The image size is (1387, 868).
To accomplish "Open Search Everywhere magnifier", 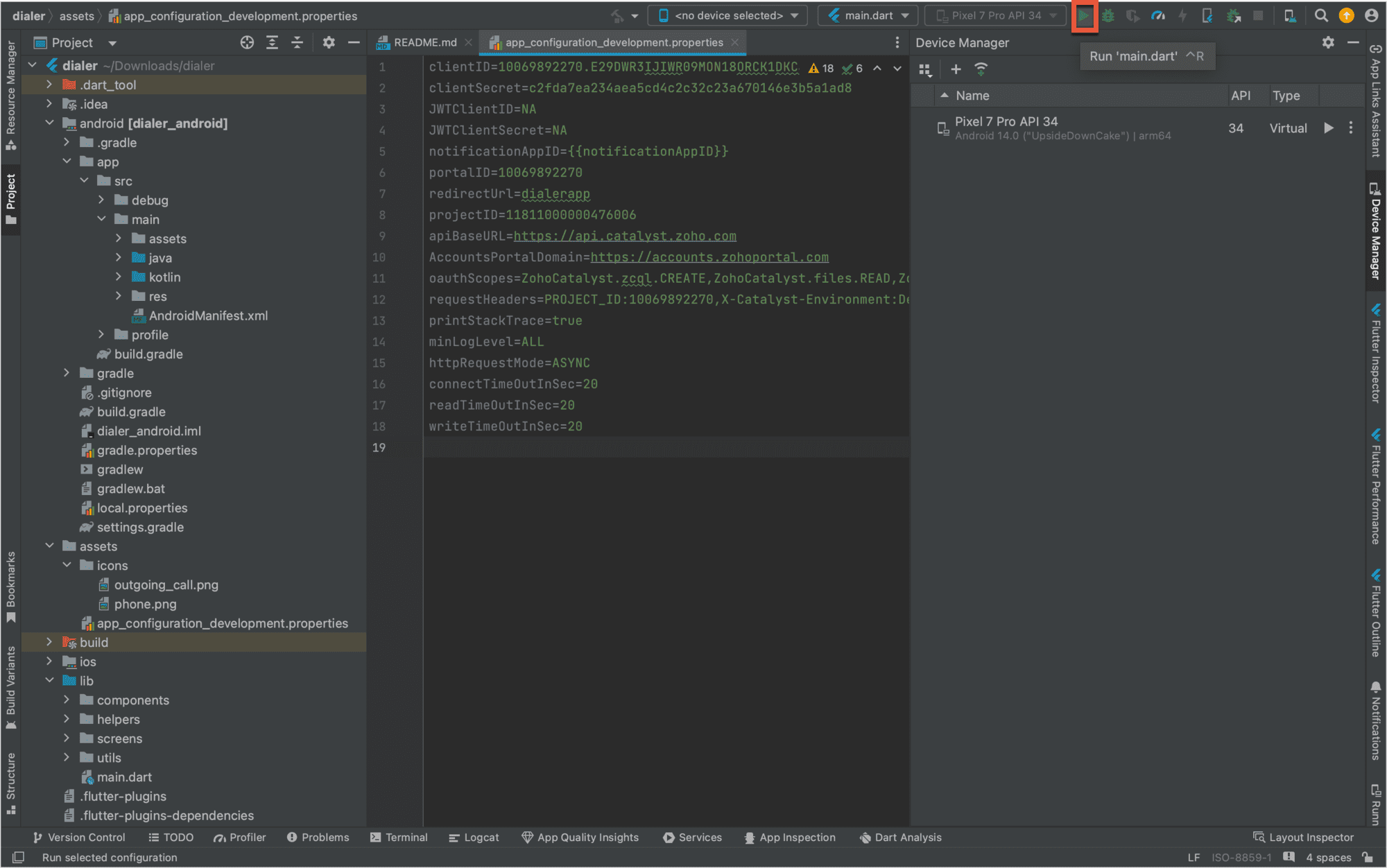I will click(1321, 15).
